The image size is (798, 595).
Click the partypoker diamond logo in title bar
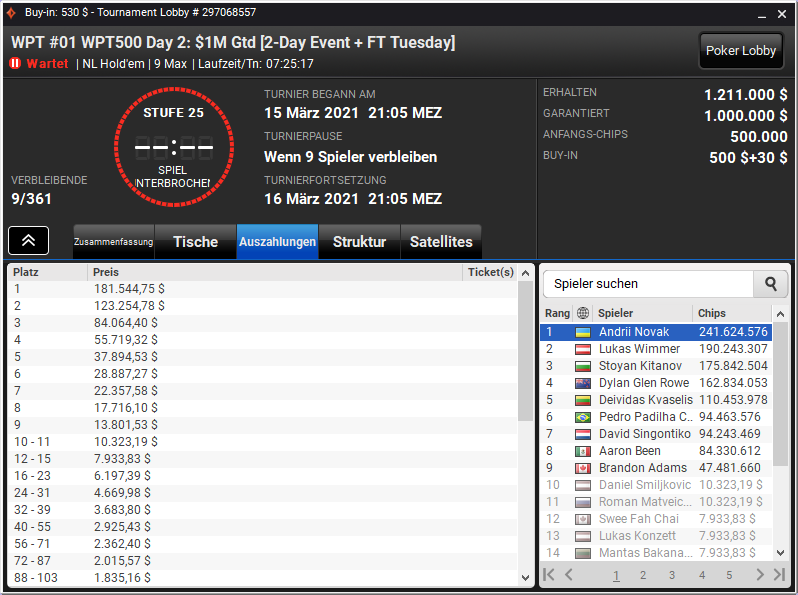(11, 12)
